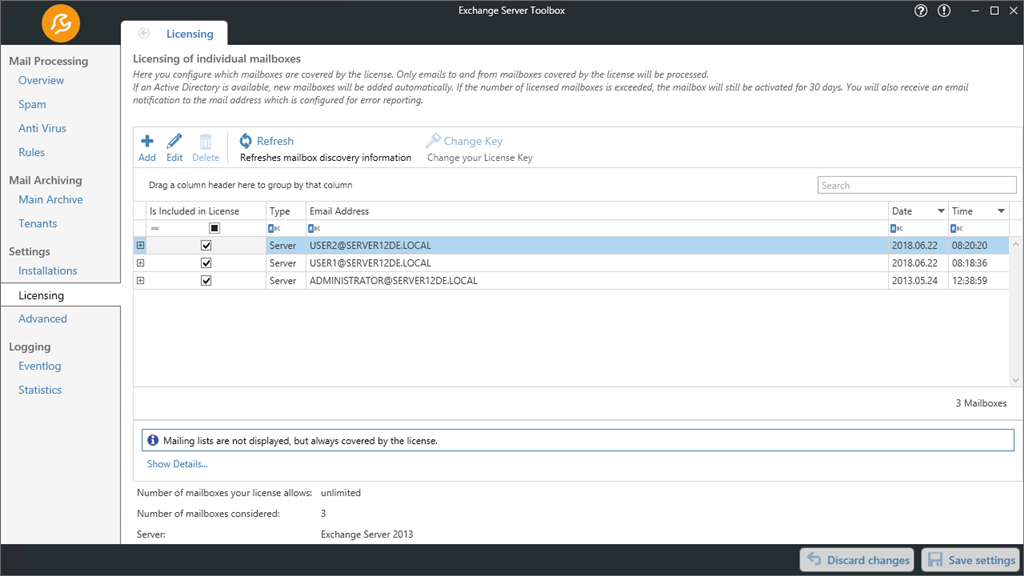Open the Statistics page
Screen dimensions: 1024x576
pos(40,391)
